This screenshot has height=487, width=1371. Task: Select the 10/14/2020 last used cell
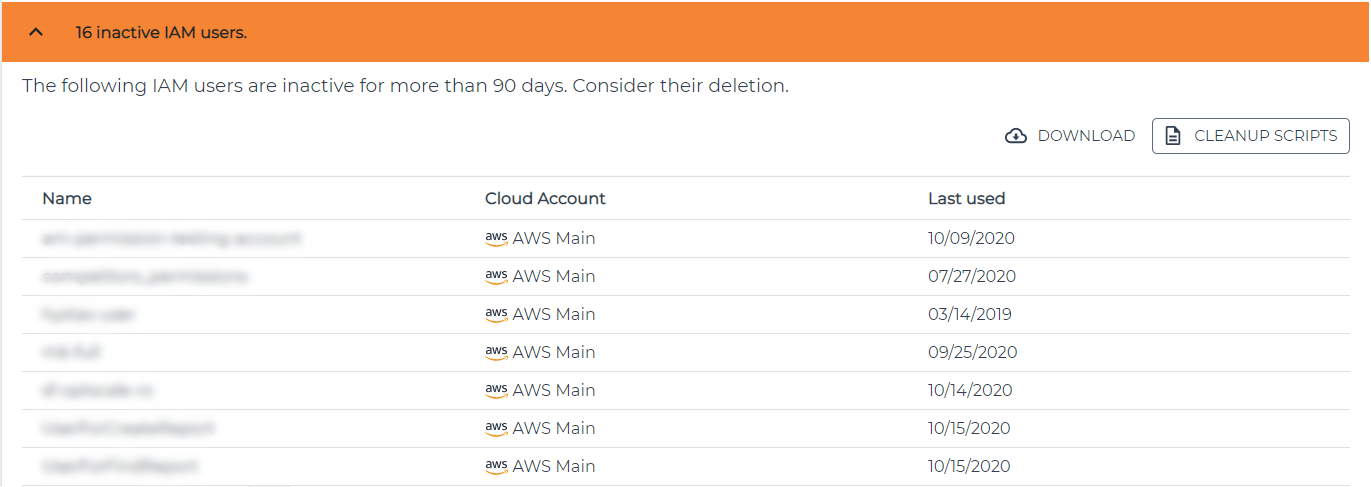970,390
